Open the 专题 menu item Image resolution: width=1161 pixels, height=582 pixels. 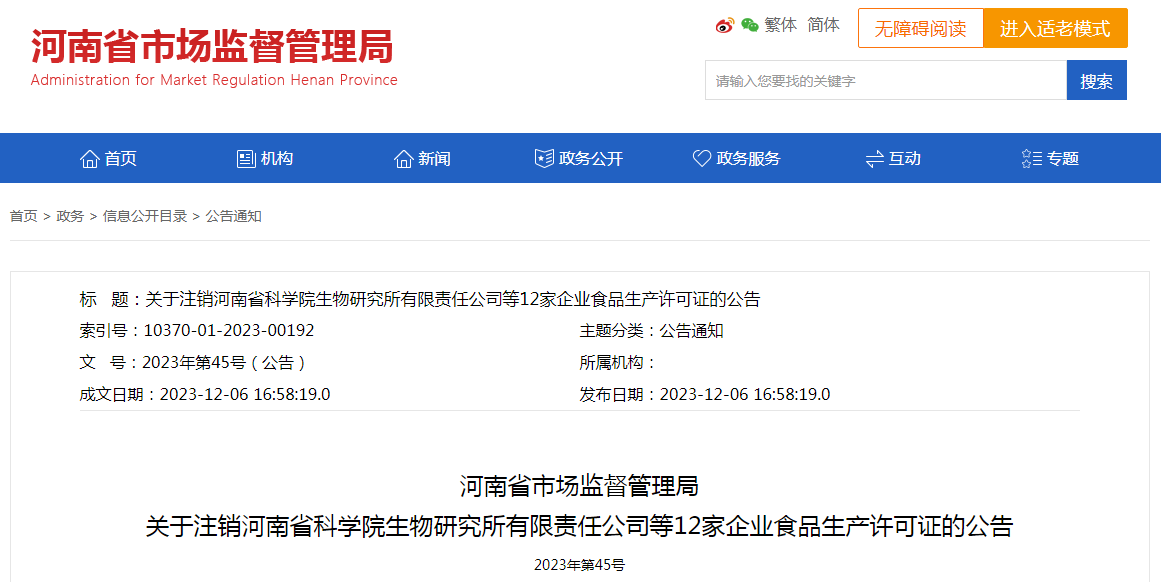tap(1050, 158)
